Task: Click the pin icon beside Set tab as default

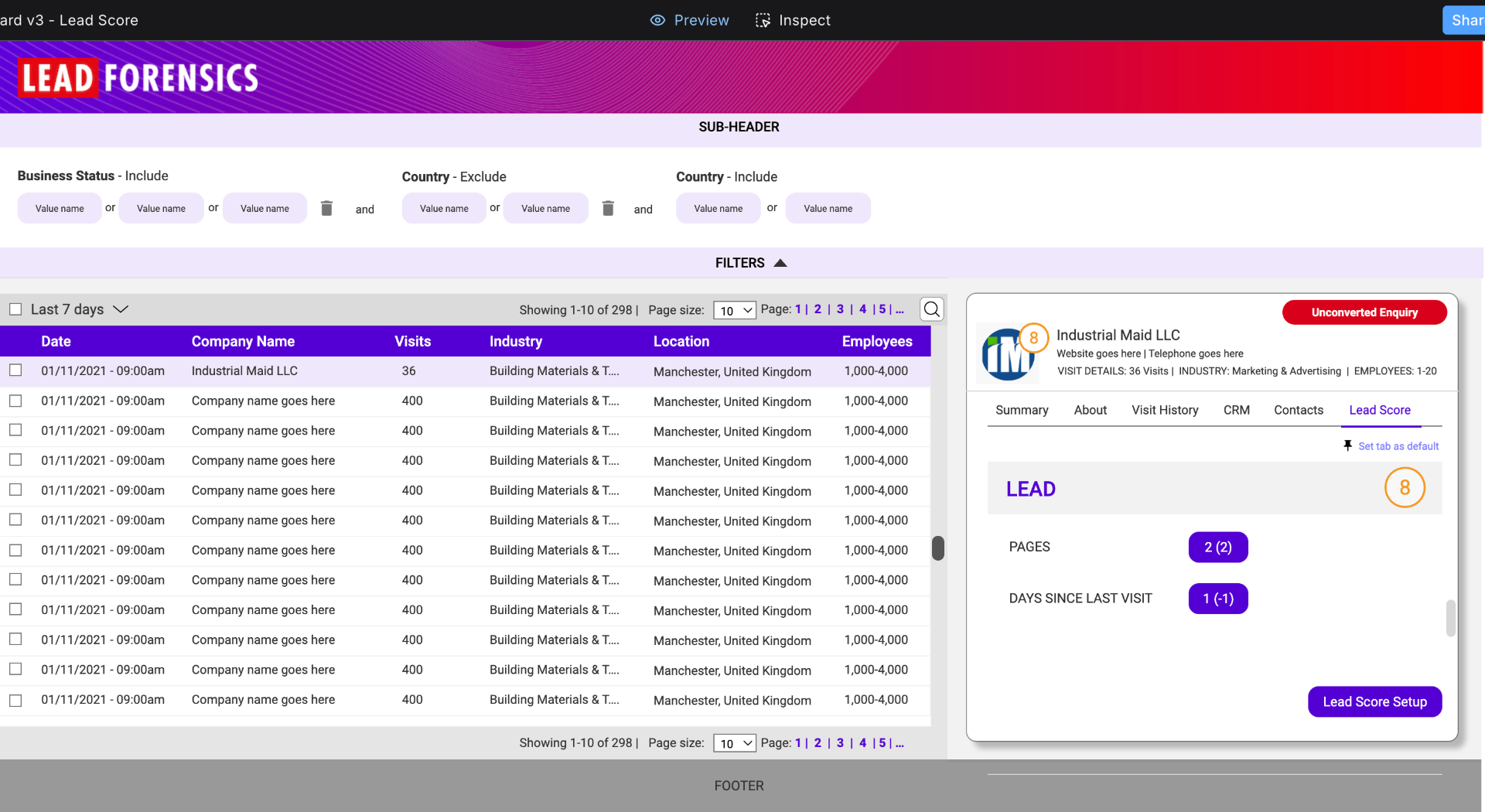Action: [x=1347, y=445]
